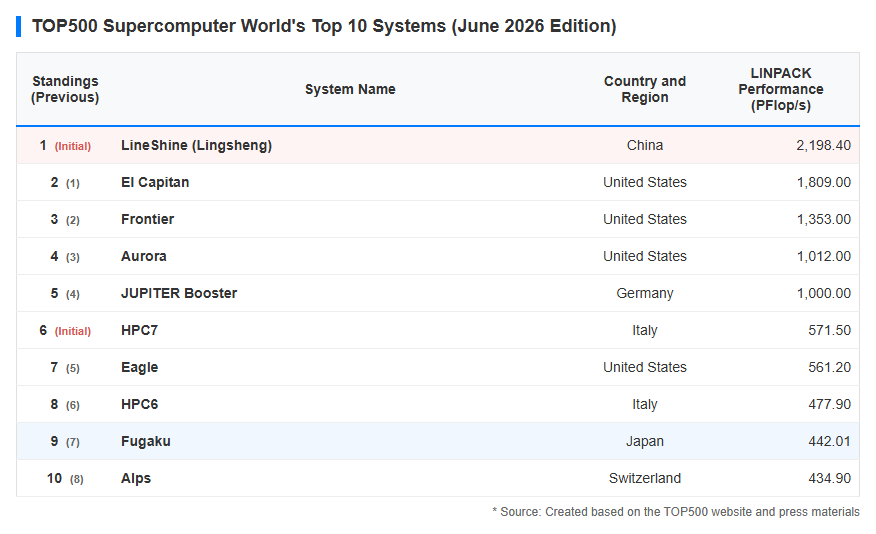Image resolution: width=876 pixels, height=534 pixels.
Task: Click 'United States' in the Aurora row
Action: (645, 256)
